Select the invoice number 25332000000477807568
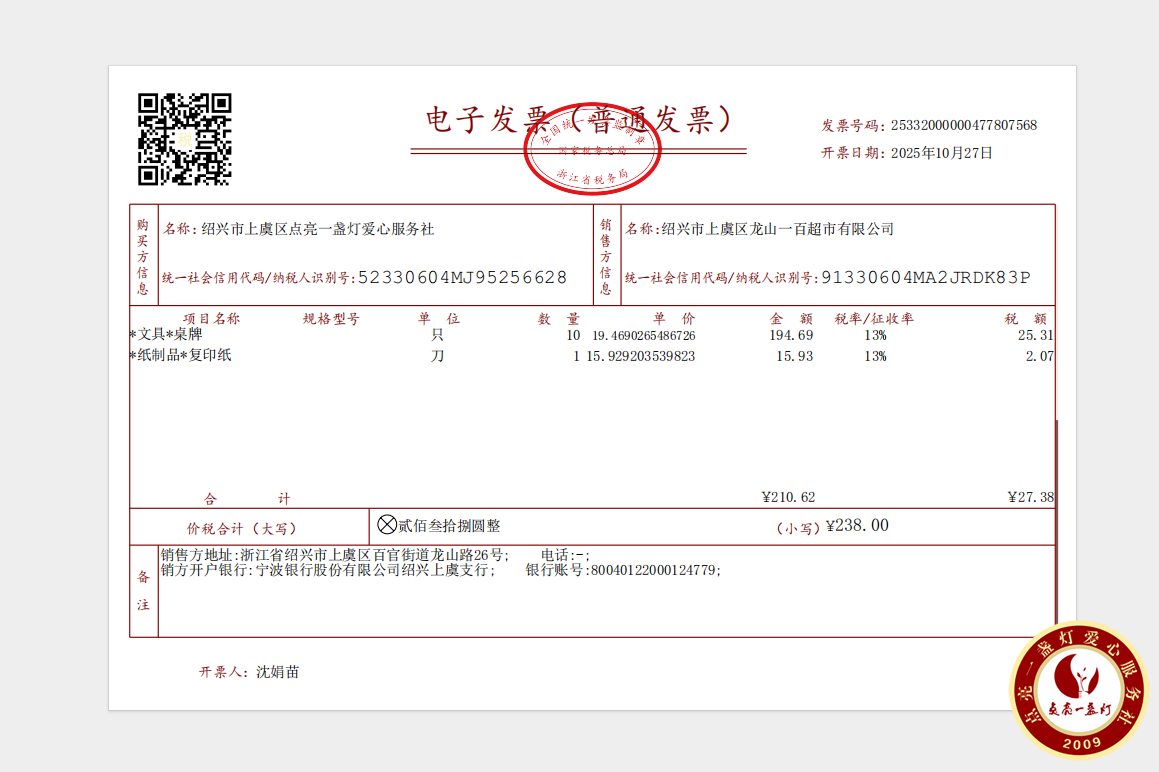The height and width of the screenshot is (772, 1159). point(963,125)
